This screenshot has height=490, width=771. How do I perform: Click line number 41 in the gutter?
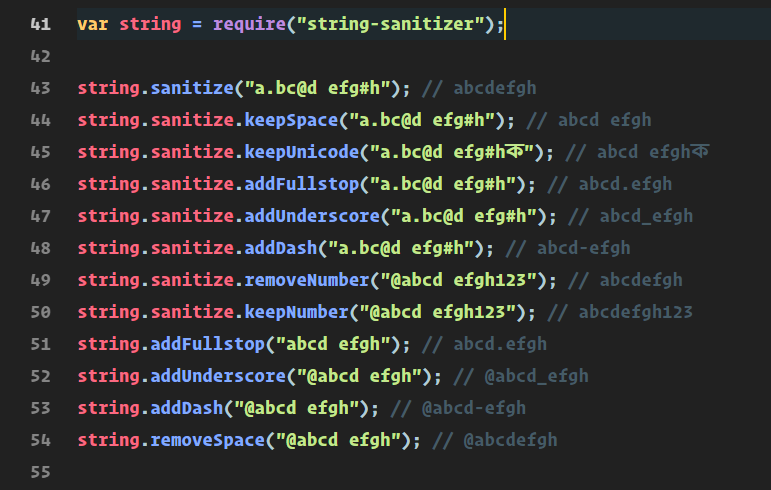point(40,24)
